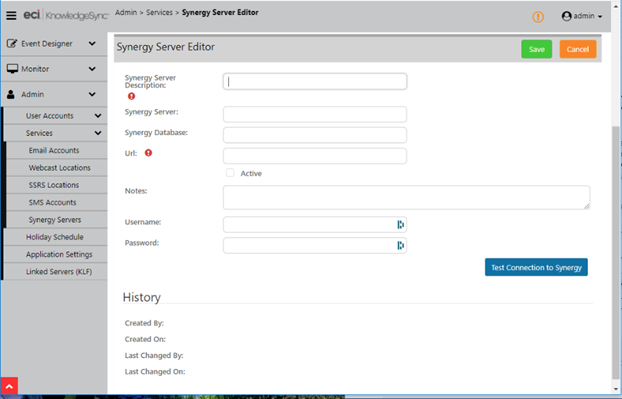This screenshot has height=399, width=622.
Task: Click the admin user avatar icon
Action: pyautogui.click(x=566, y=16)
